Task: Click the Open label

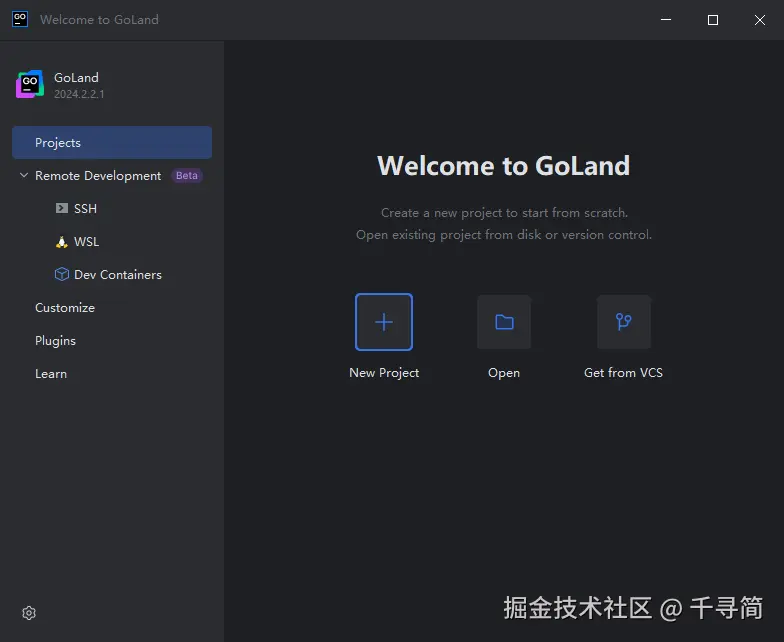Action: [x=504, y=373]
